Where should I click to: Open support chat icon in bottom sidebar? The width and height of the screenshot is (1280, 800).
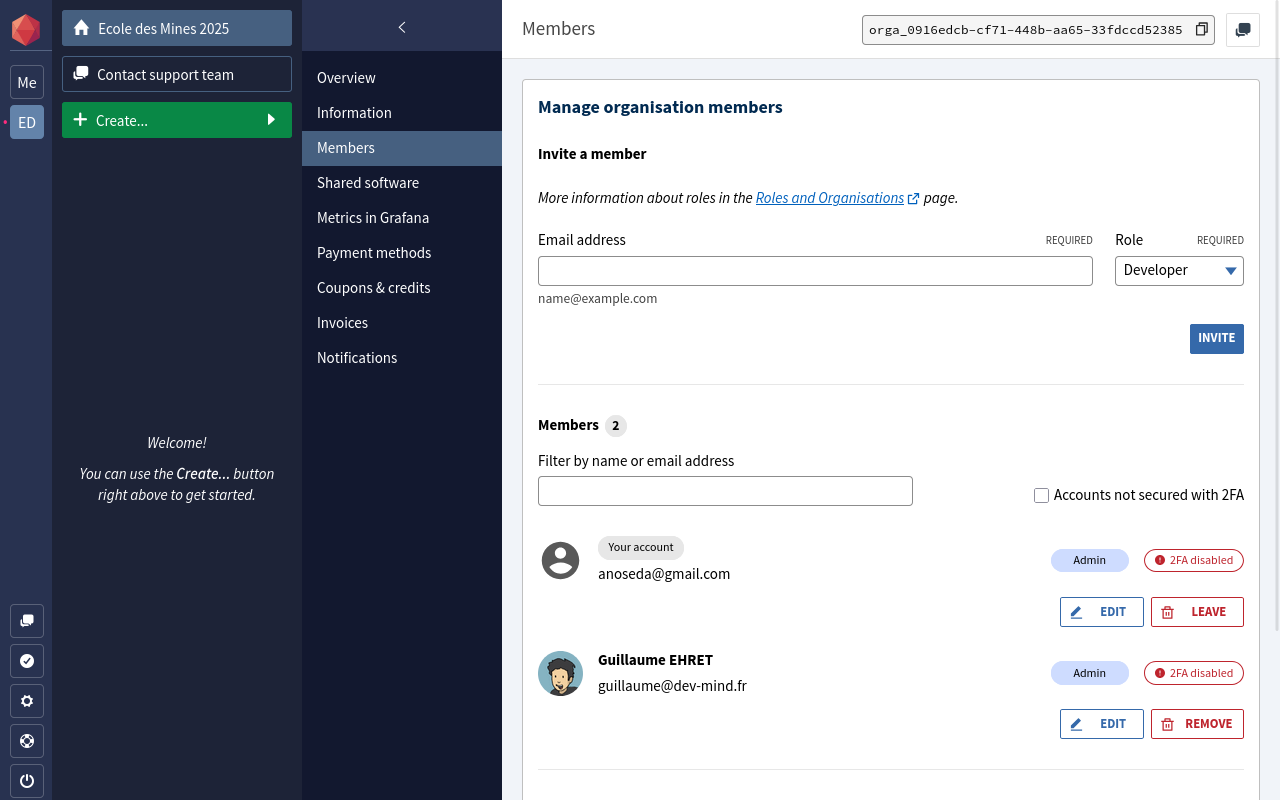tap(27, 621)
